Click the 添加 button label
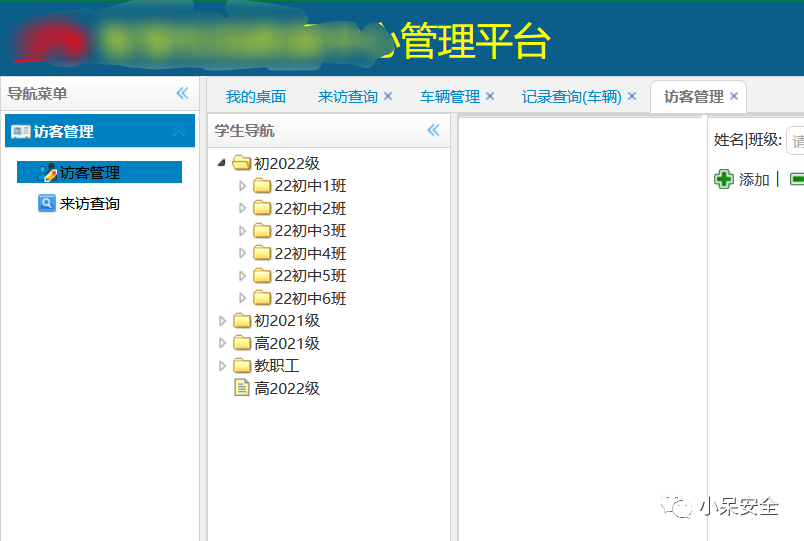 click(754, 179)
